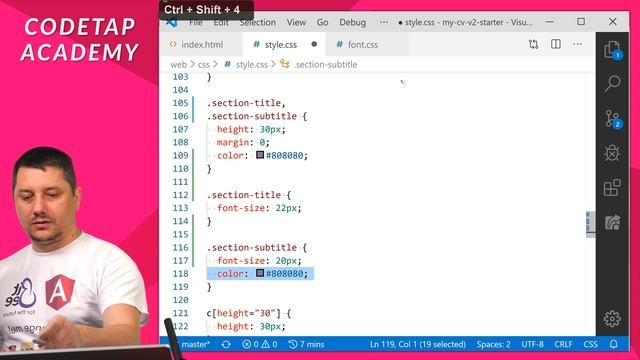Click the #808080 color swatch on line 118

pyautogui.click(x=260, y=273)
